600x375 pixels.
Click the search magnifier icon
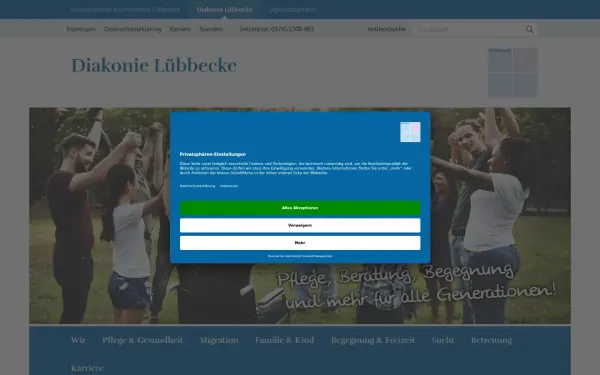[x=529, y=29]
